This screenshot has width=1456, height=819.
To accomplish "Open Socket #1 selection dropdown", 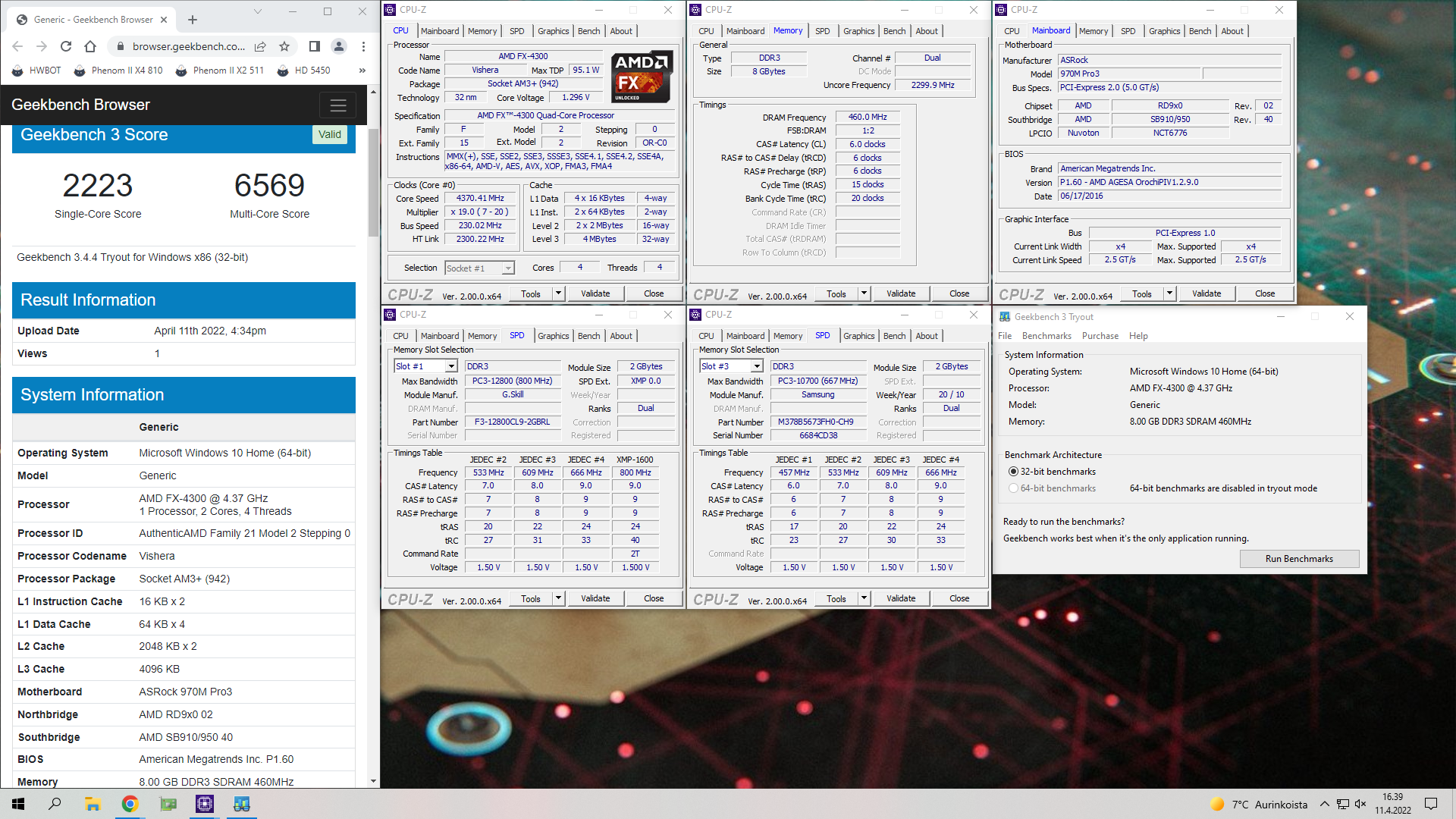I will point(479,268).
